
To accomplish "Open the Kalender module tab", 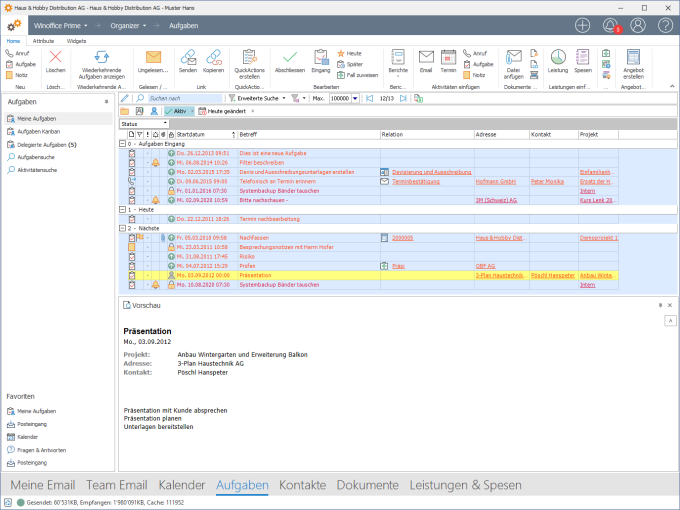I will pos(181,485).
